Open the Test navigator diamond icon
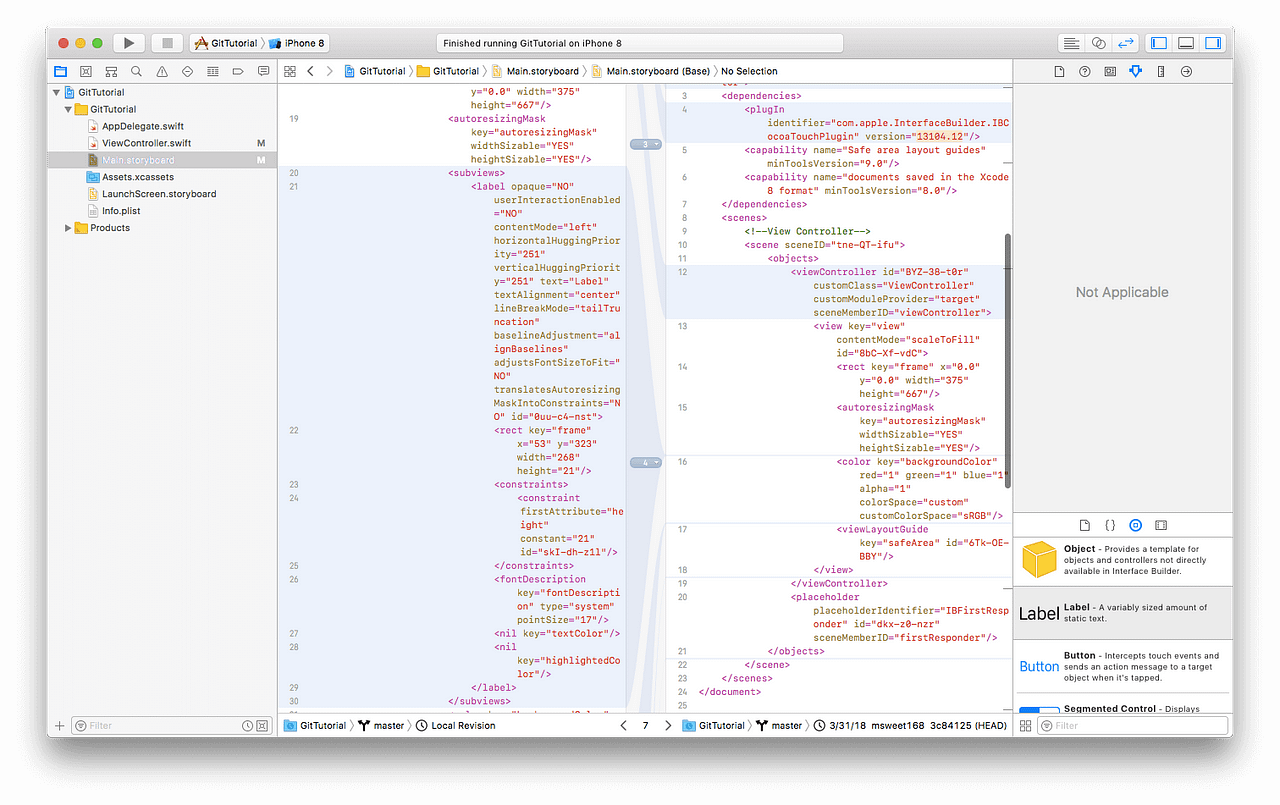The width and height of the screenshot is (1280, 805). (x=187, y=71)
